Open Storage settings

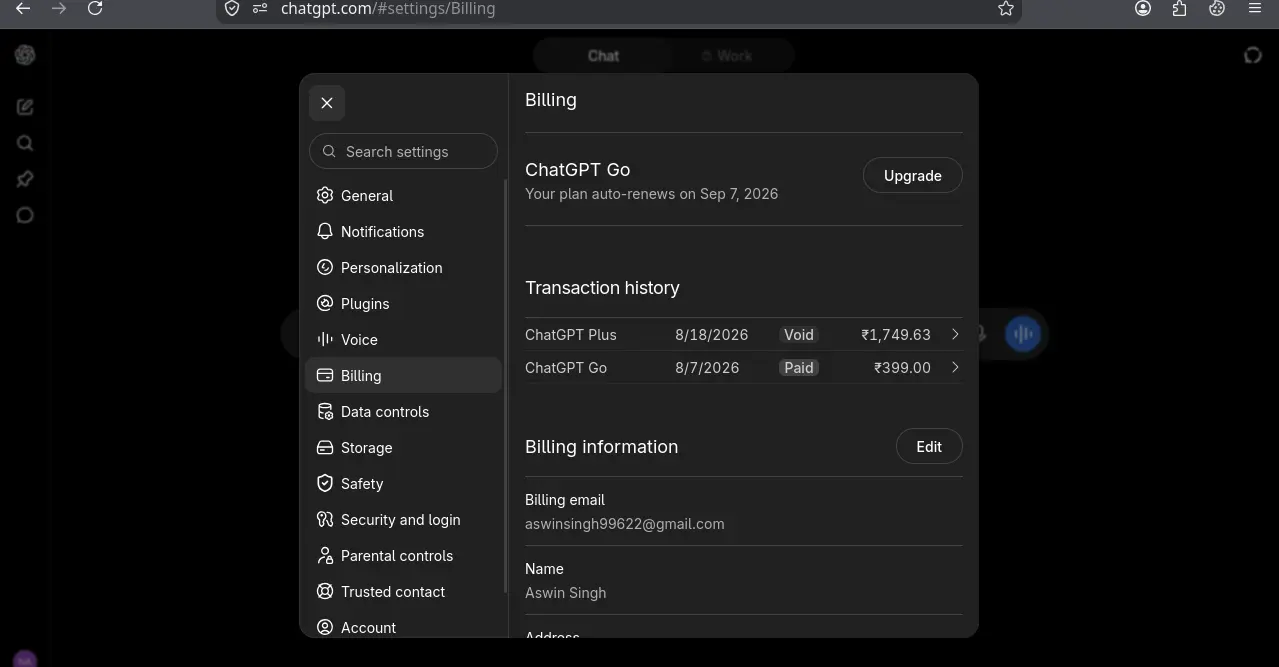click(x=403, y=447)
